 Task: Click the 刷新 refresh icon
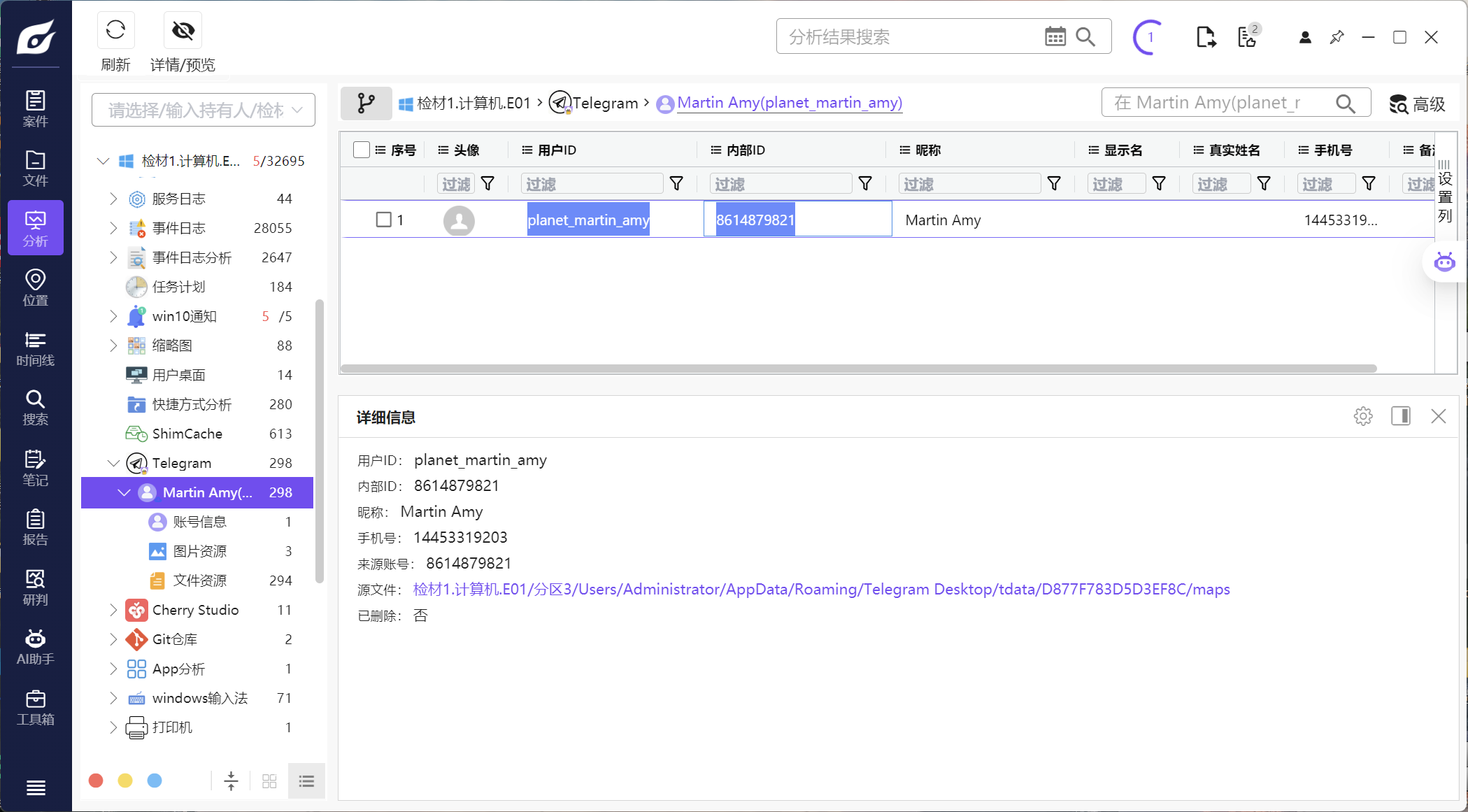point(115,30)
